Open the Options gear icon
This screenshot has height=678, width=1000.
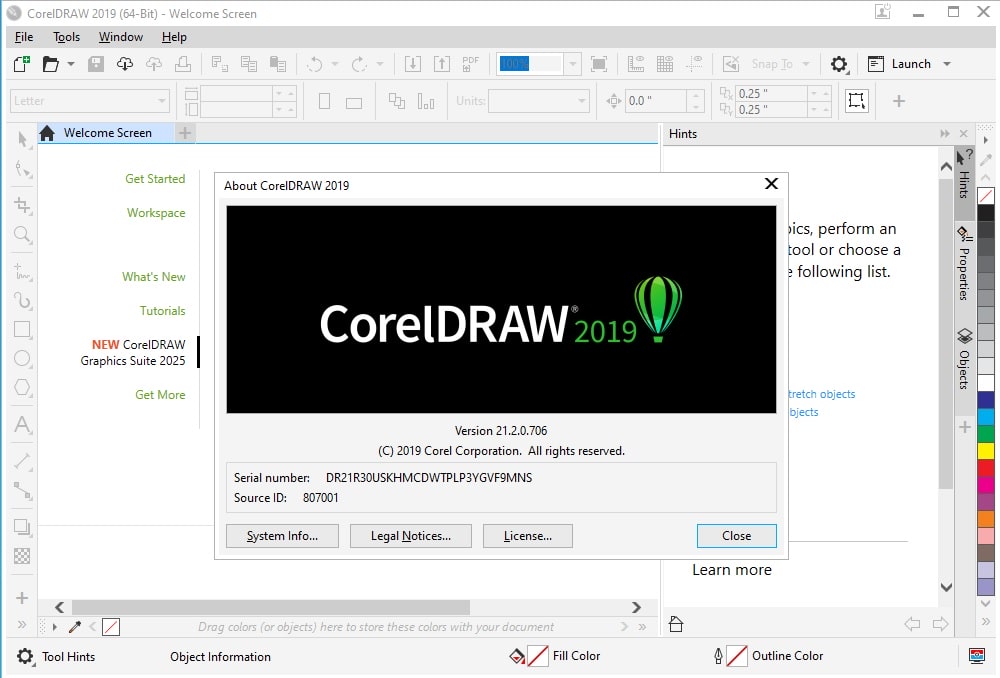click(839, 63)
